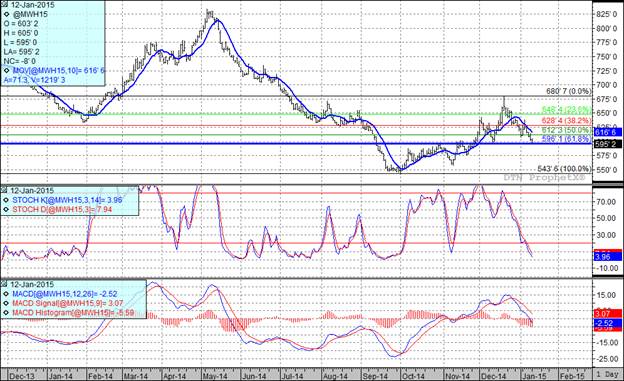Click the 15.00 MACD axis label
The width and height of the screenshot is (624, 381).
pyautogui.click(x=607, y=295)
